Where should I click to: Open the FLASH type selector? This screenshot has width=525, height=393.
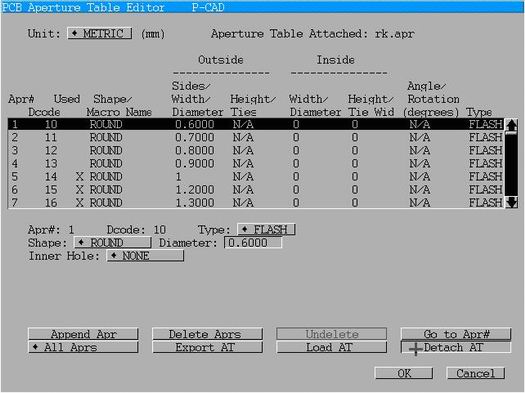266,230
